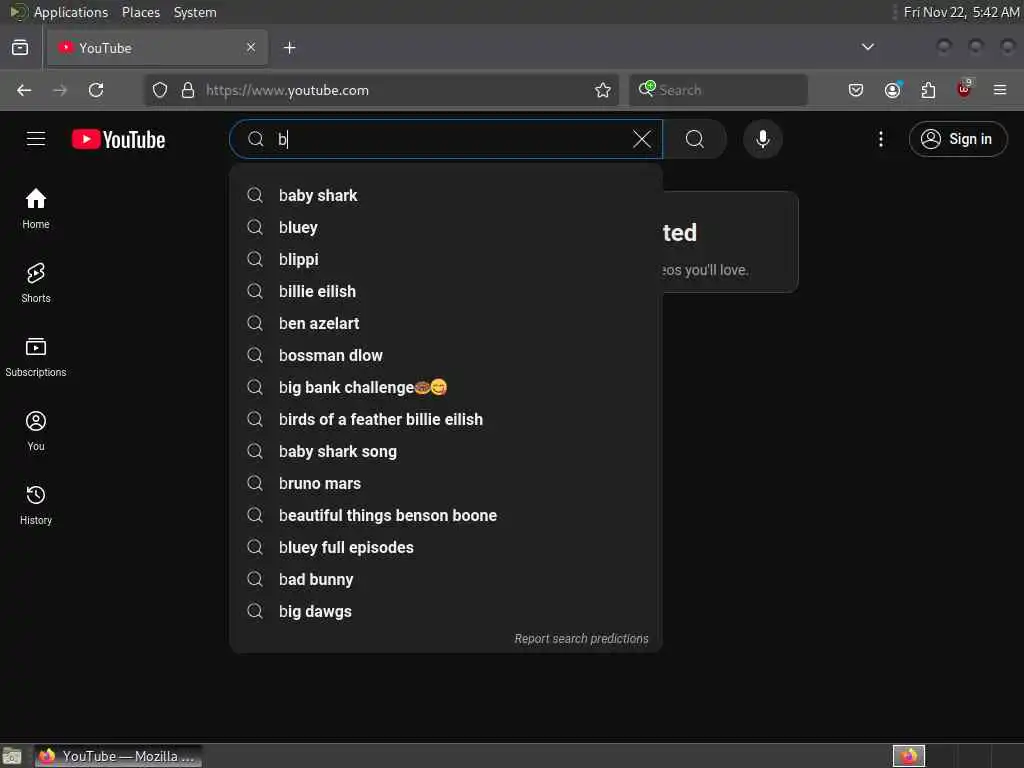Open the Extensions puzzle icon
The width and height of the screenshot is (1024, 768).
pos(928,90)
